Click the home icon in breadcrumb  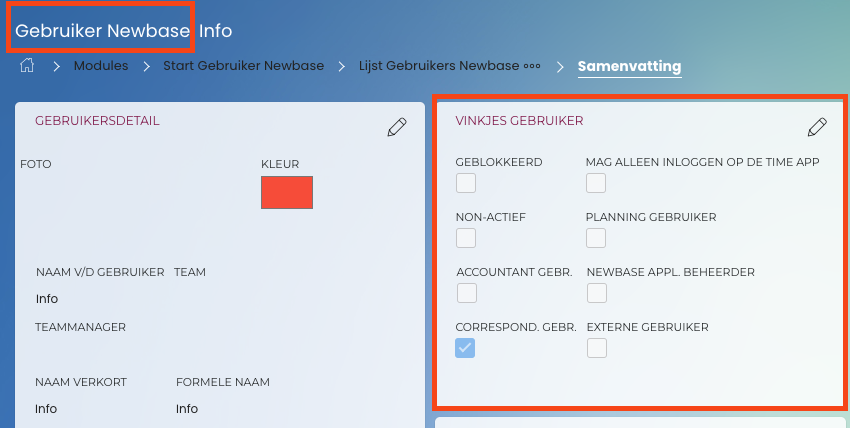[28, 67]
